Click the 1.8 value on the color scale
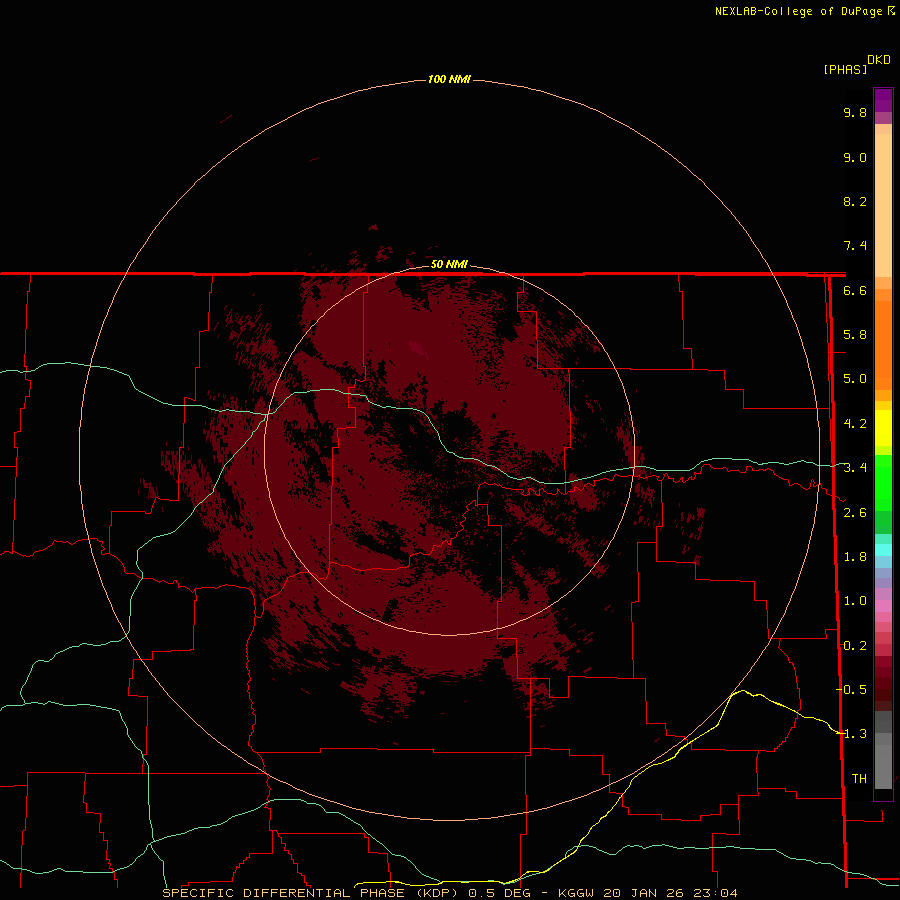This screenshot has height=900, width=900. click(x=855, y=557)
